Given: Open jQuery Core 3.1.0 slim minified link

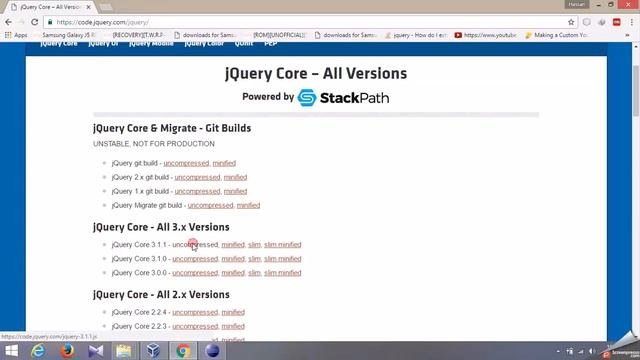Looking at the screenshot, I should click(x=282, y=259).
